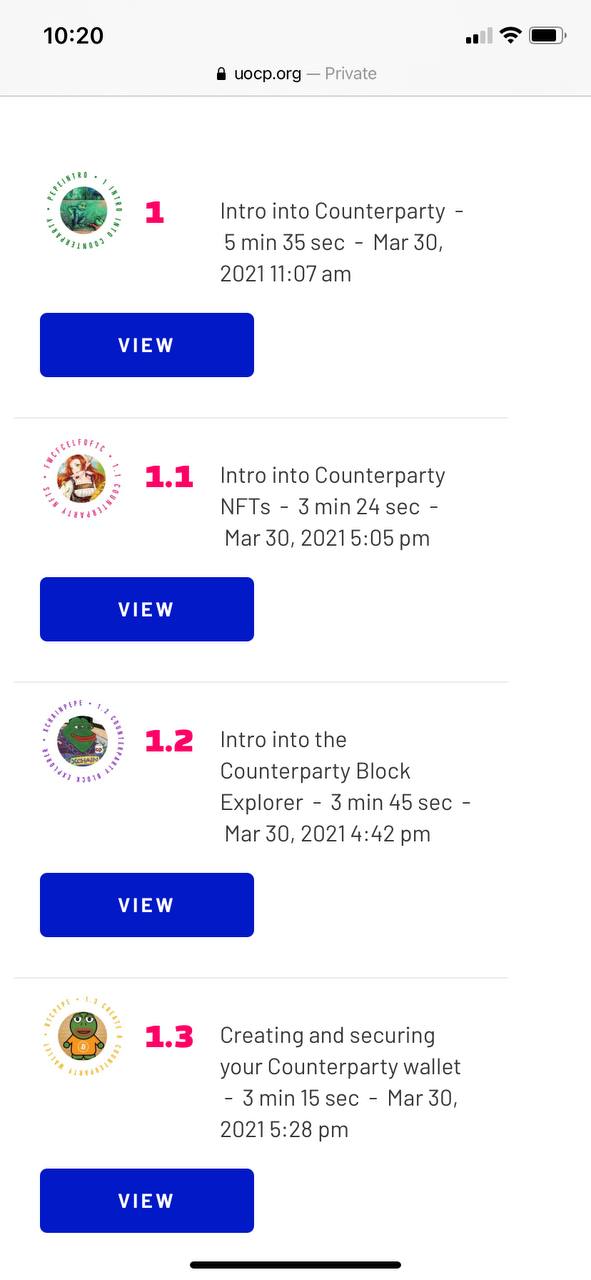Tap the lock icon in address bar

222,74
